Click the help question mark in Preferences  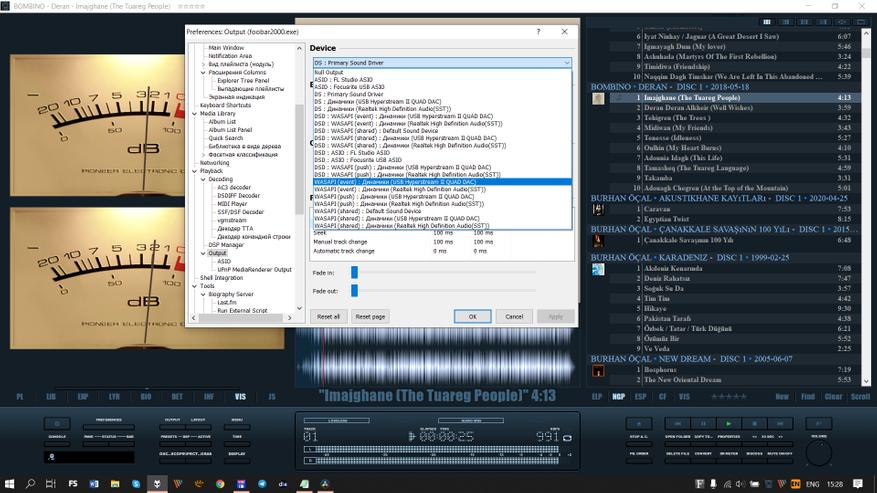pyautogui.click(x=538, y=32)
